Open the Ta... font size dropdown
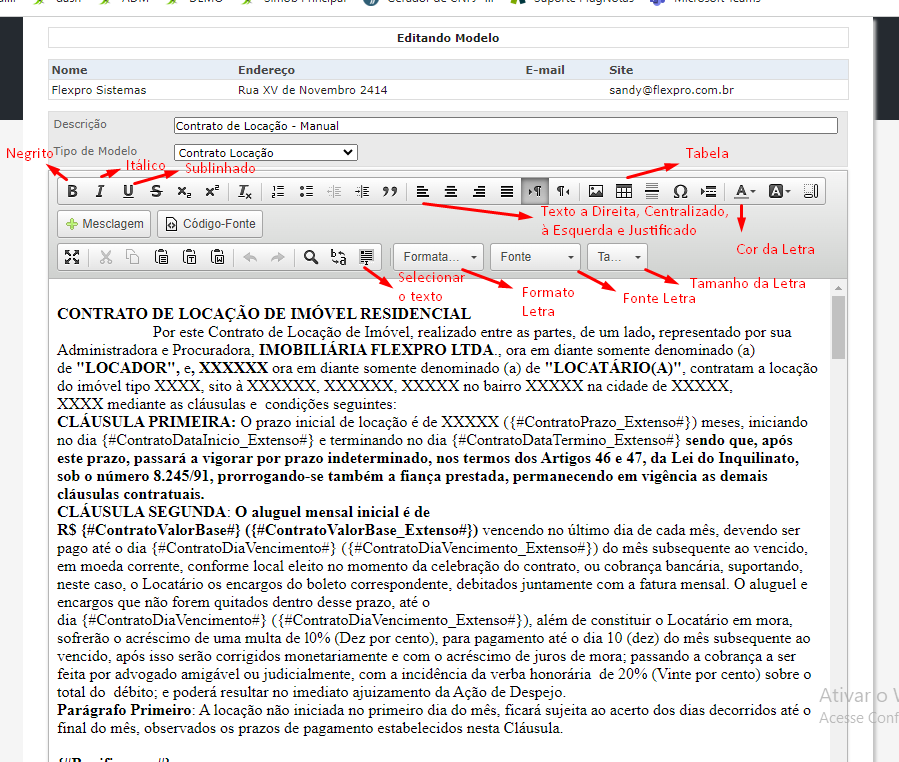This screenshot has height=762, width=899. point(617,257)
